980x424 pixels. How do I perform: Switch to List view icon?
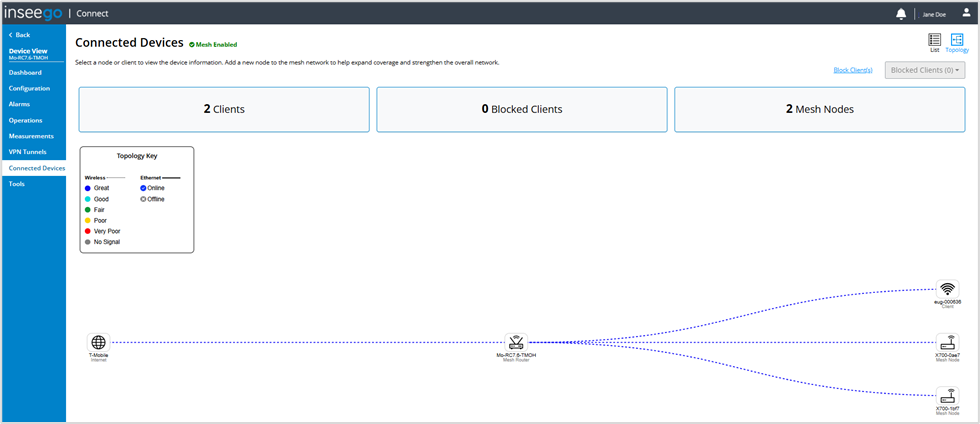tap(934, 40)
